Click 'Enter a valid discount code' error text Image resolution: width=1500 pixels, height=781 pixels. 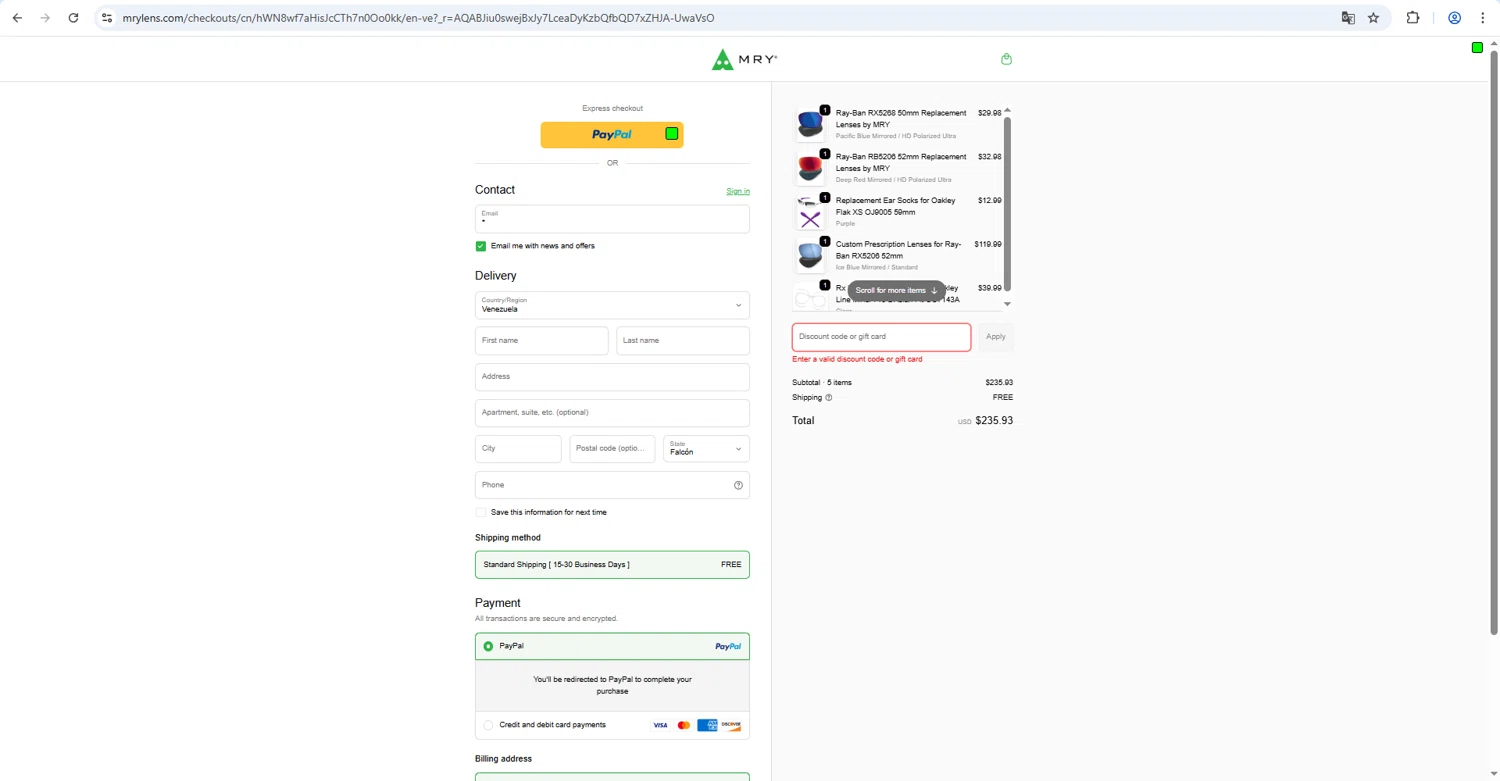coord(857,359)
